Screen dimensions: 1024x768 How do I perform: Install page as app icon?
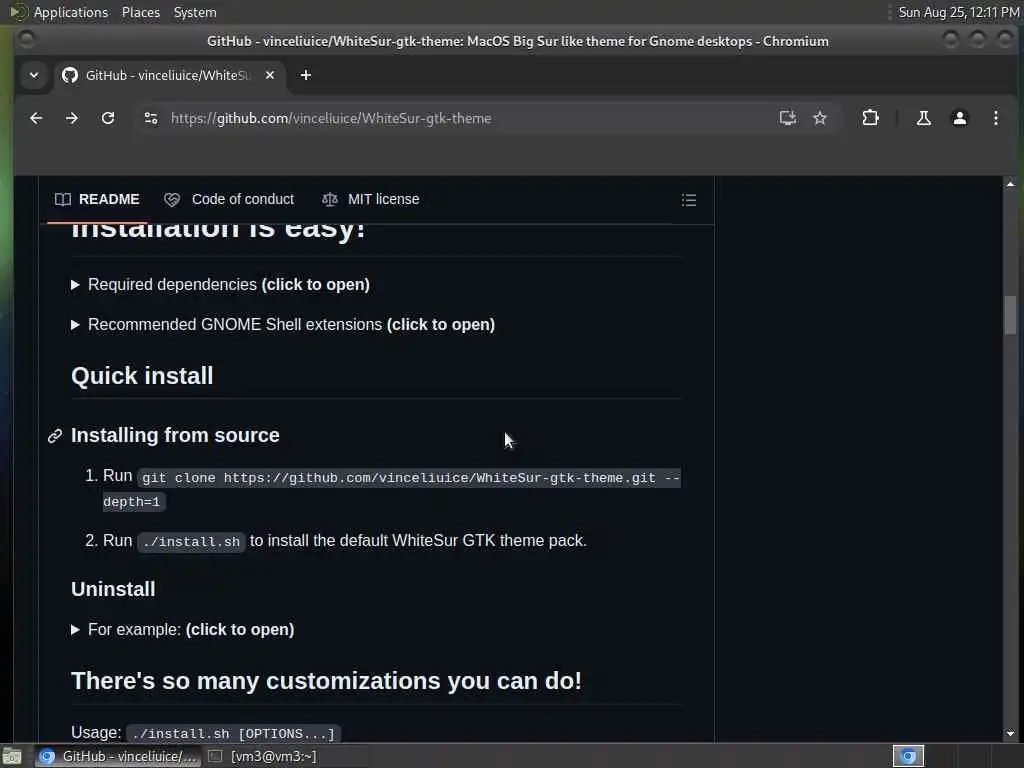pos(788,118)
